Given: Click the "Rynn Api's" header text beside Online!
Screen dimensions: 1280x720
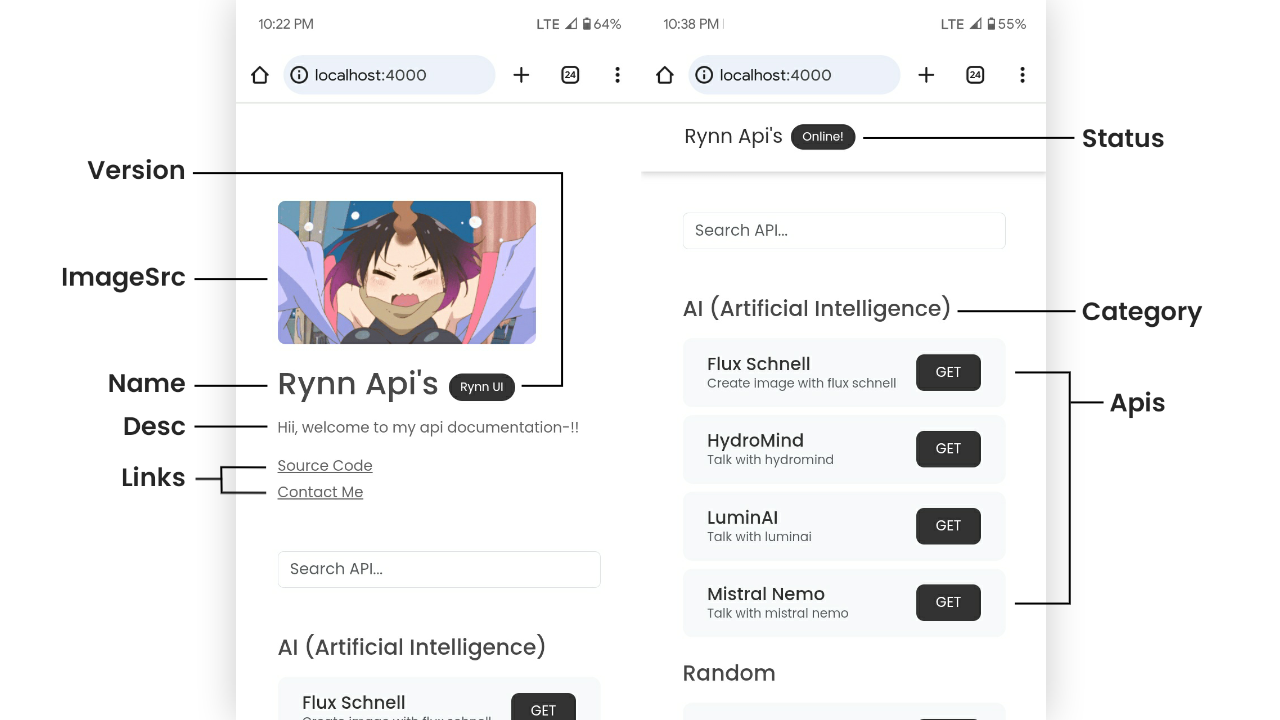Looking at the screenshot, I should (x=733, y=137).
